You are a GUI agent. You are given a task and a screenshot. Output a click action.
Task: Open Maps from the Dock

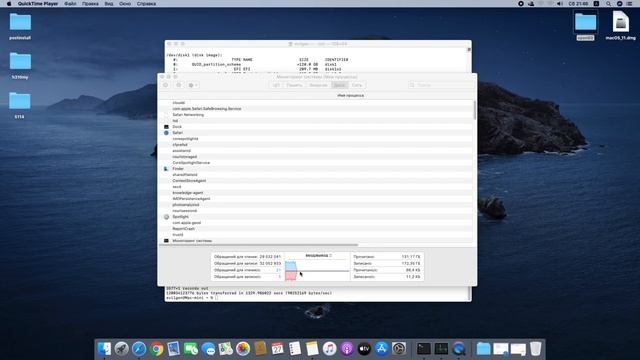(x=225, y=349)
